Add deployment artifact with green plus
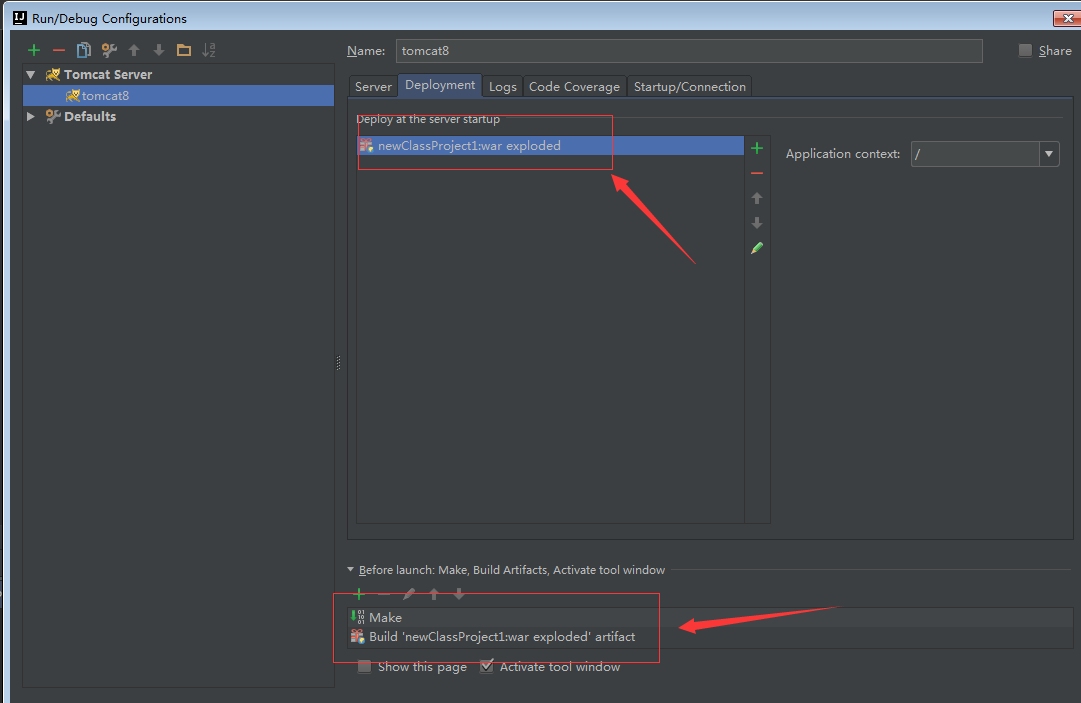Screen dimensions: 1081x703 point(757,148)
